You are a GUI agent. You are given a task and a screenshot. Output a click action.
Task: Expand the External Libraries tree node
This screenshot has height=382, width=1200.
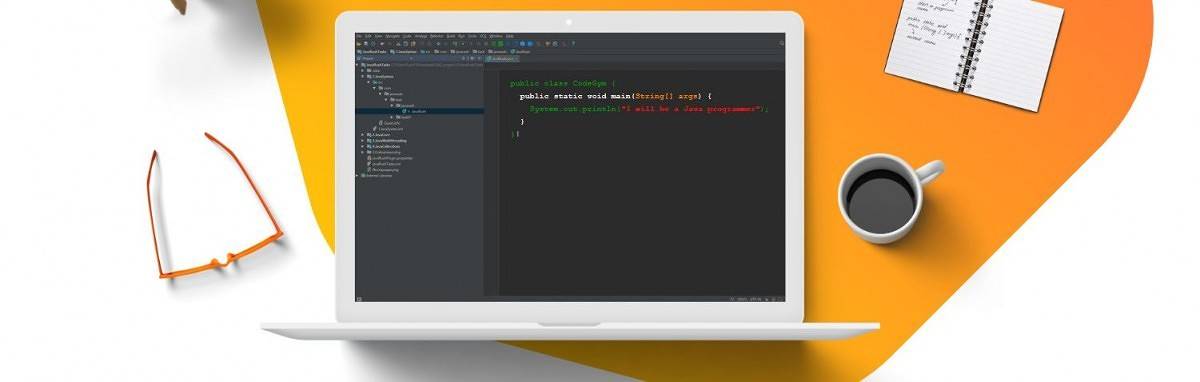(357, 176)
